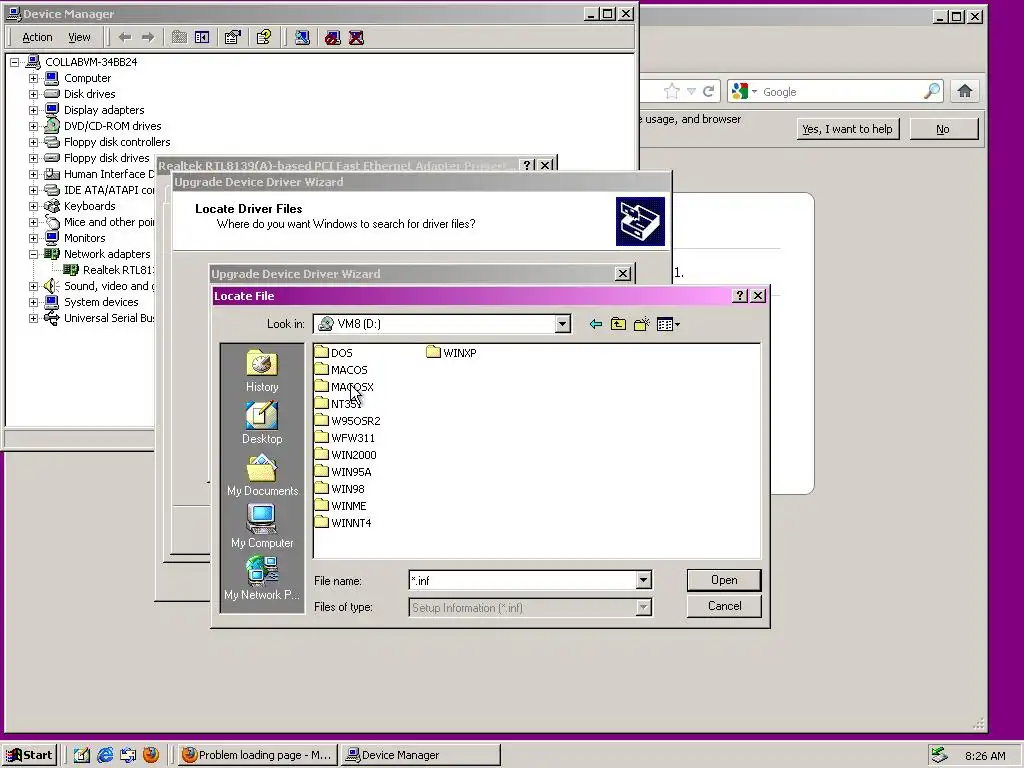1024x768 pixels.
Task: Click Scan for hardware changes icon
Action: point(302,37)
